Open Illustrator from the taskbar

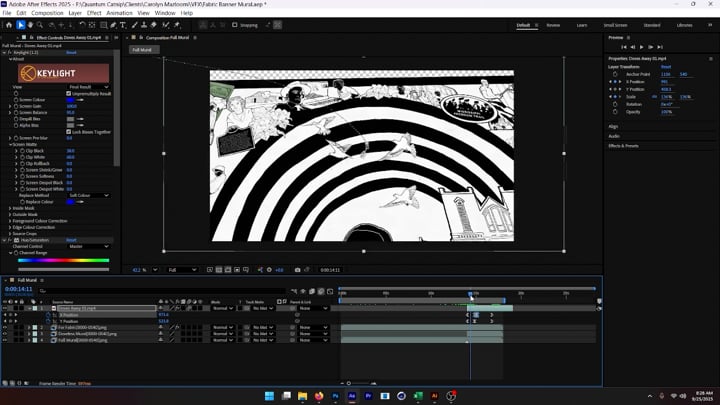[434, 396]
